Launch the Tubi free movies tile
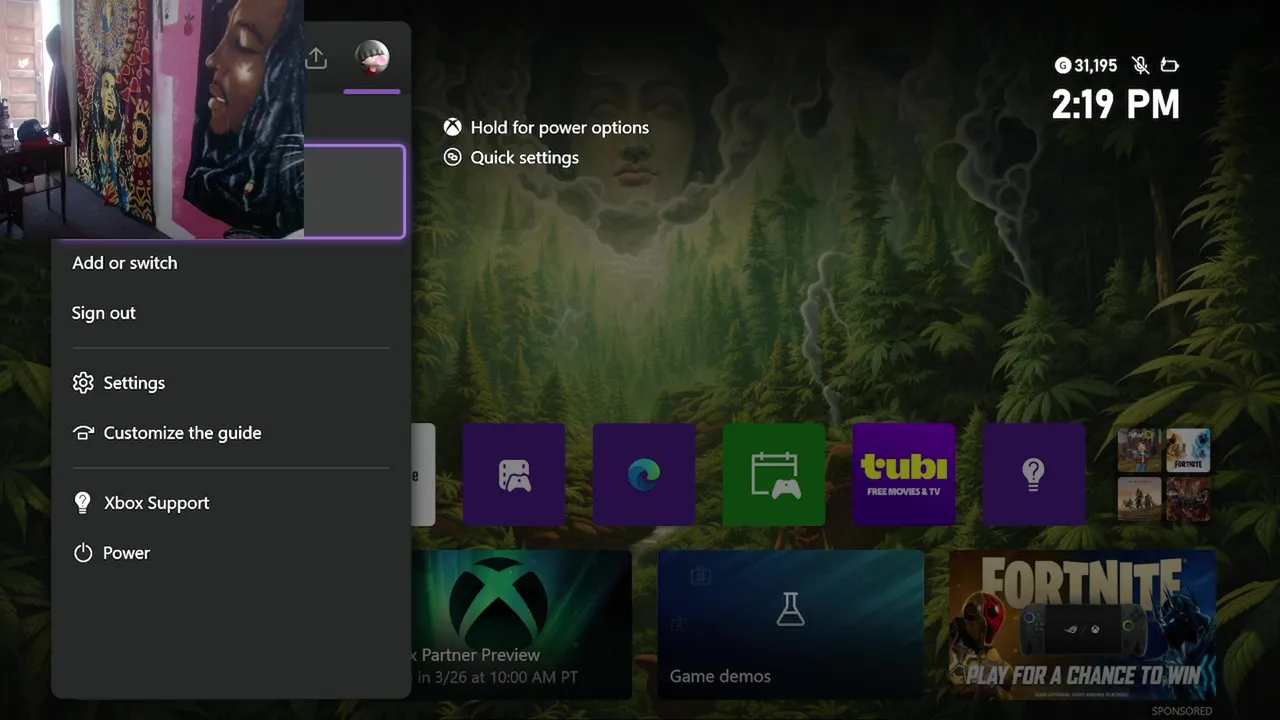Image resolution: width=1280 pixels, height=720 pixels. click(904, 474)
